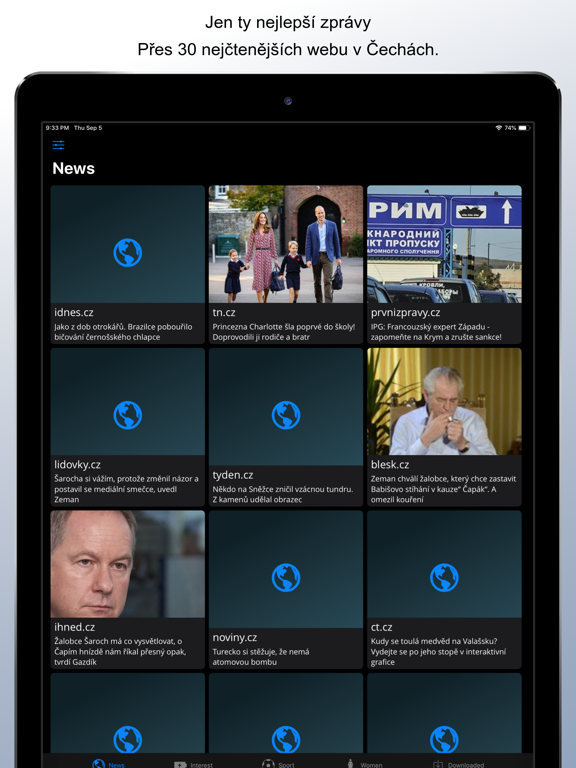This screenshot has width=576, height=768.
Task: Open source name lidovky.cz
Action: point(77,464)
